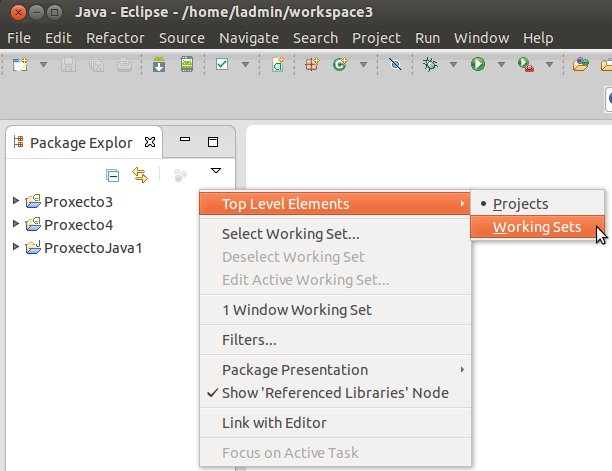The height and width of the screenshot is (471, 612).
Task: Open Filters... from the view menu
Action: tap(335, 340)
